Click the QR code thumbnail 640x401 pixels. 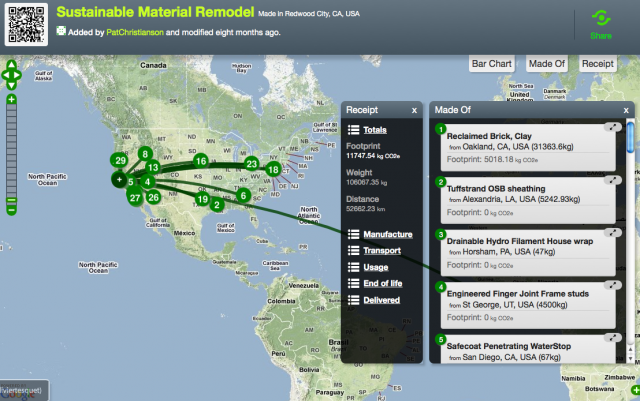pyautogui.click(x=27, y=24)
